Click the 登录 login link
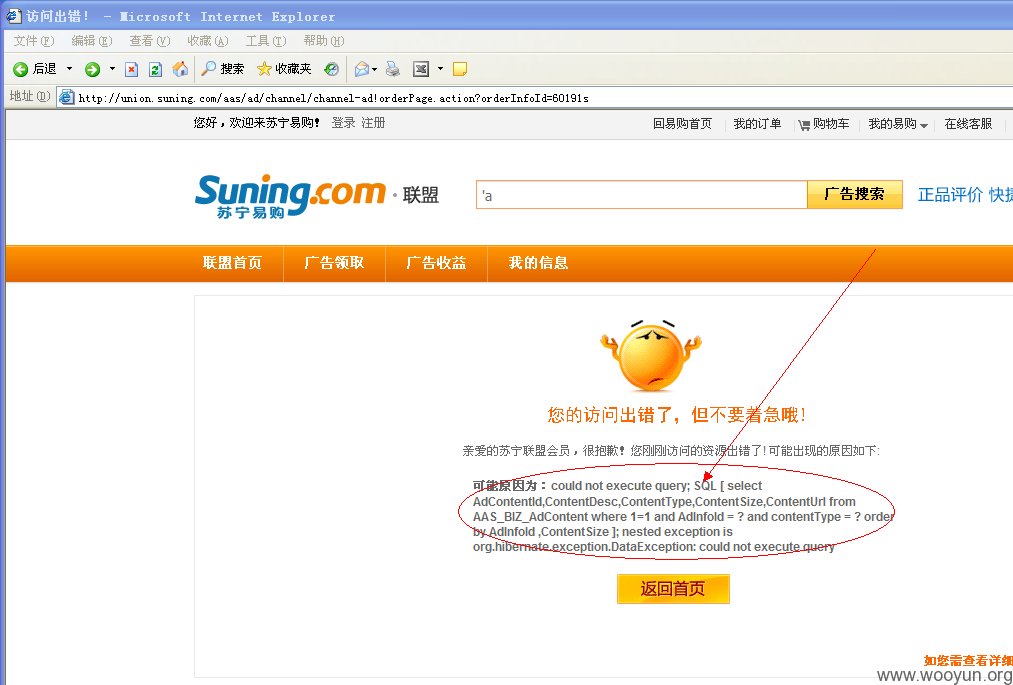The width and height of the screenshot is (1013, 685). (344, 123)
